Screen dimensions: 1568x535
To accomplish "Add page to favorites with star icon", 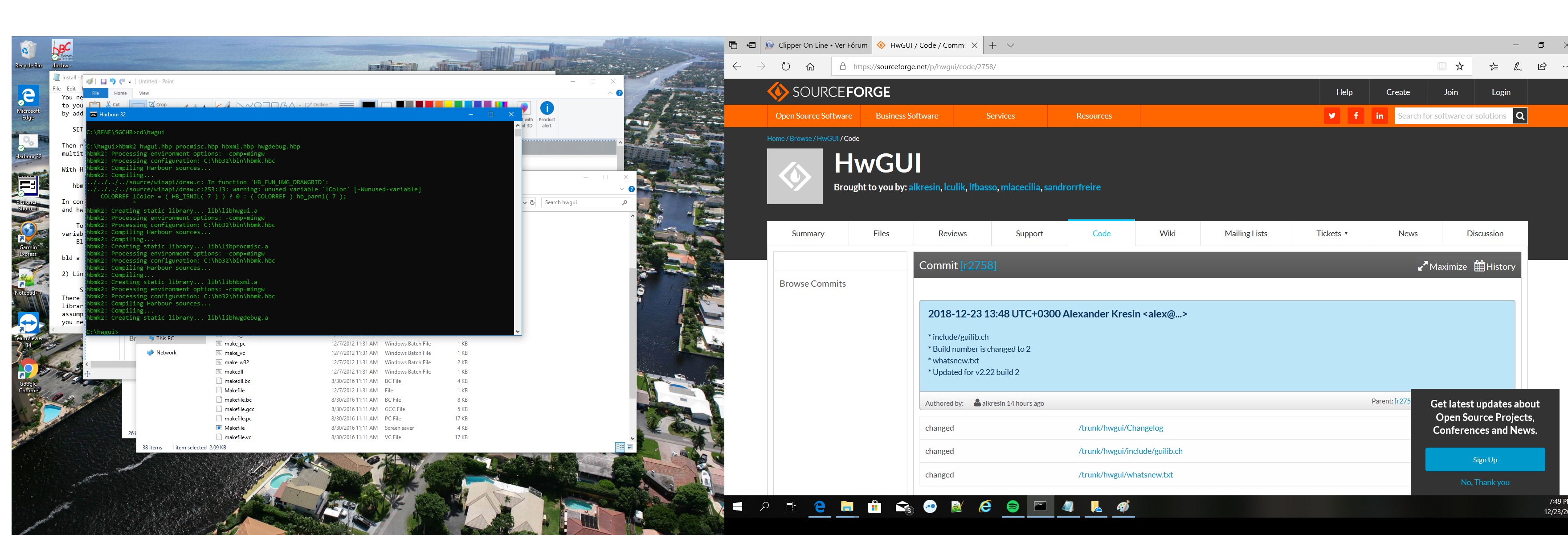I will click(1460, 66).
